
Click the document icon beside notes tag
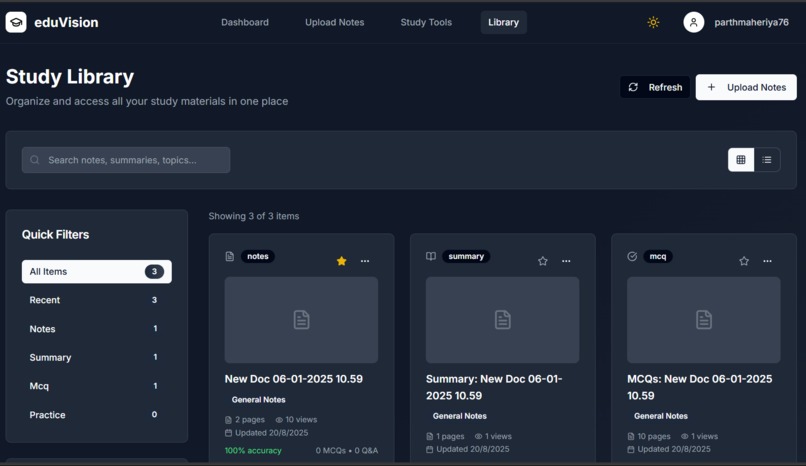point(230,256)
